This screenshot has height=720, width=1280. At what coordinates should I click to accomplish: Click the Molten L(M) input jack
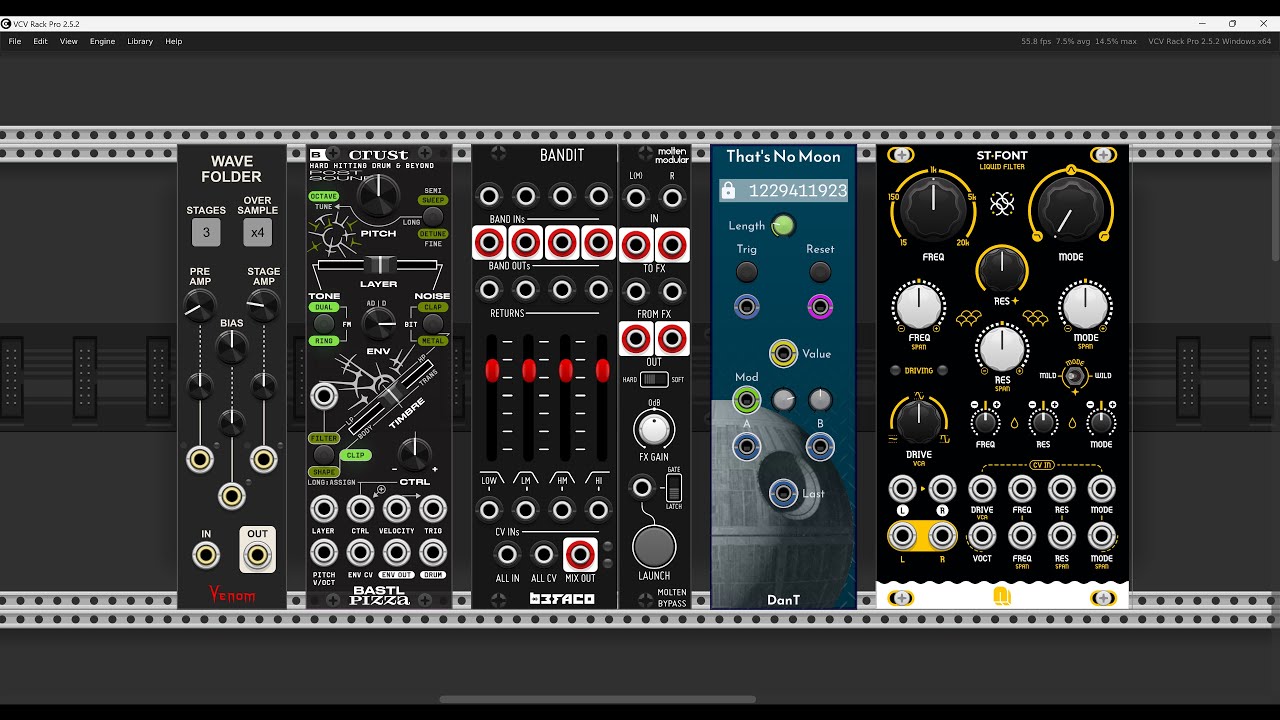click(636, 198)
